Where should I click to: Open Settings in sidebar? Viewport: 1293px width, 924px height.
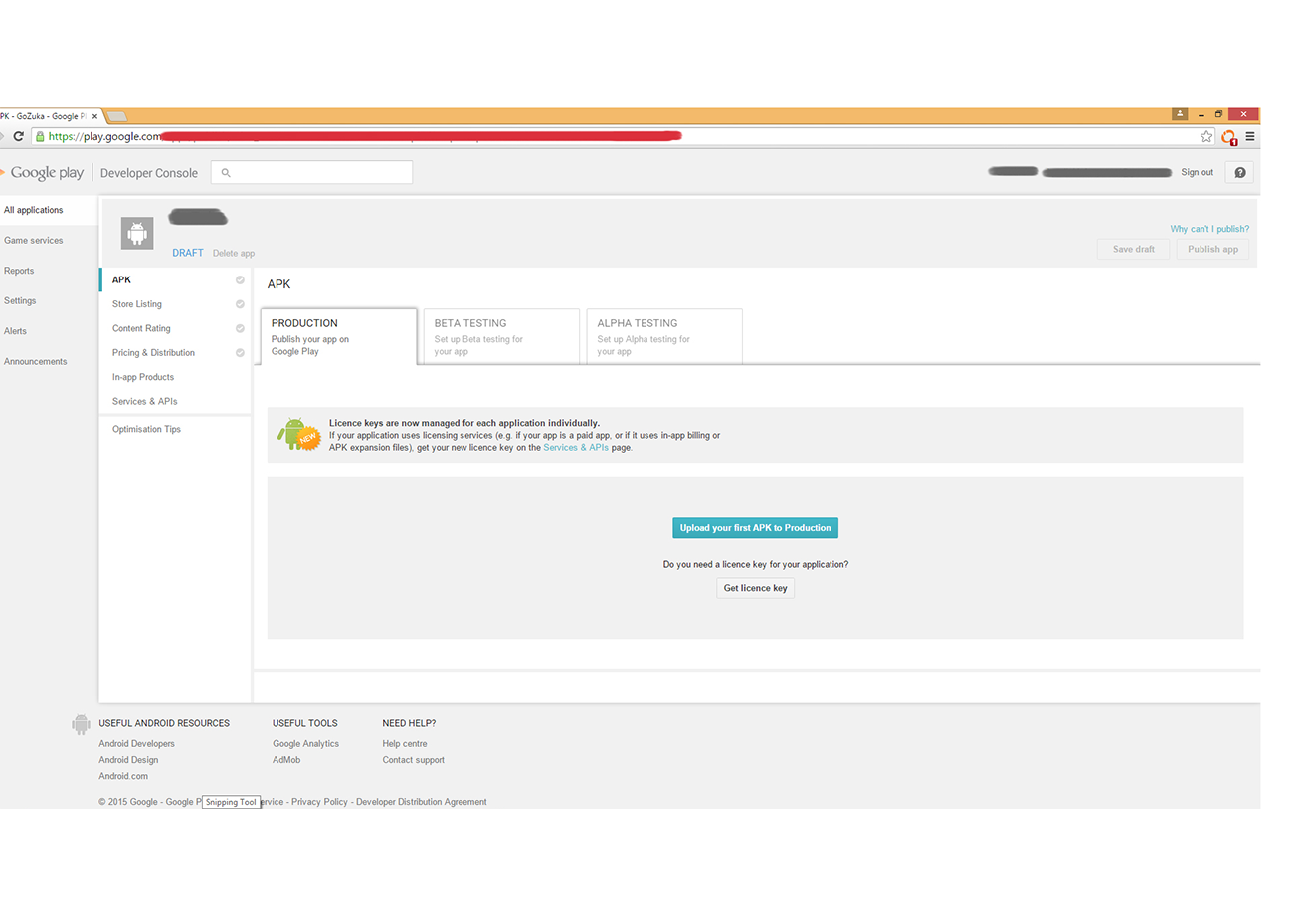(20, 300)
